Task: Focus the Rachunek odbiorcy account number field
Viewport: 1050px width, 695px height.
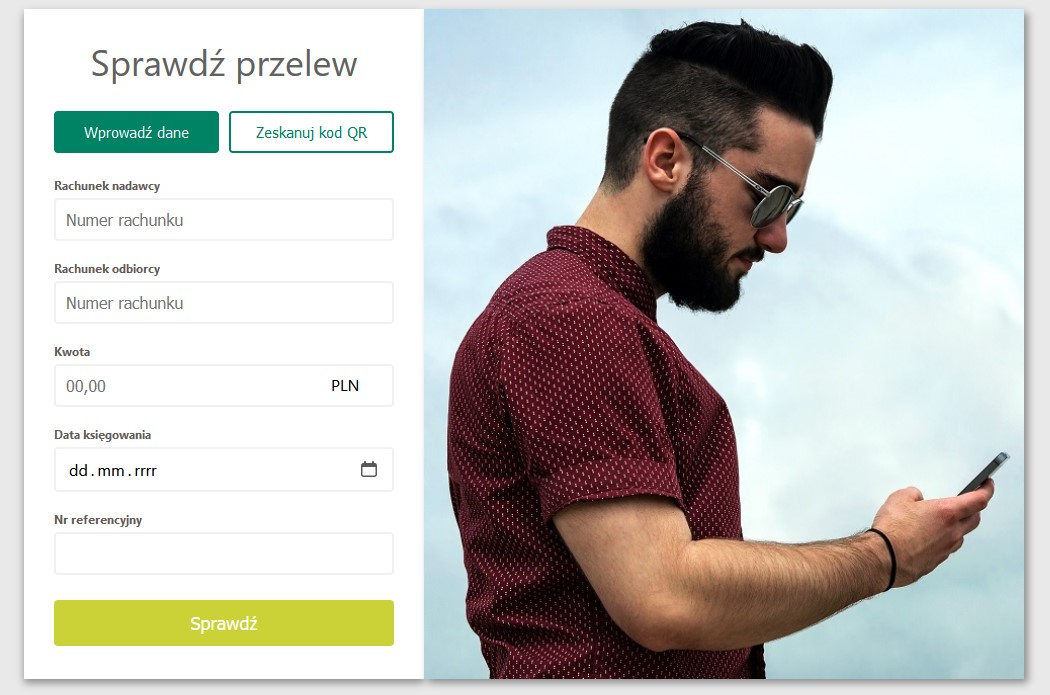Action: pos(224,303)
